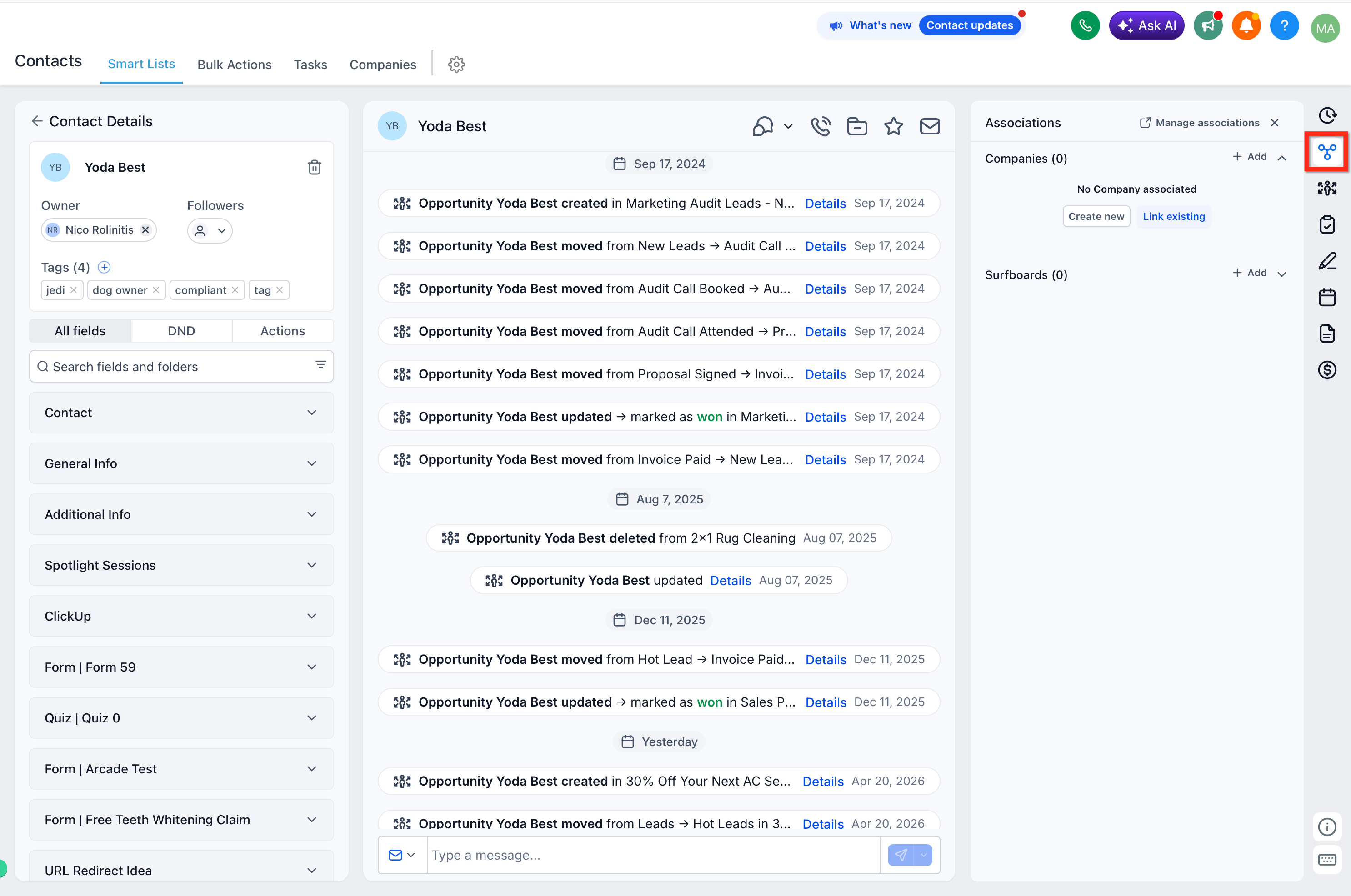The width and height of the screenshot is (1351, 896).
Task: Click Link existing company
Action: (1173, 217)
